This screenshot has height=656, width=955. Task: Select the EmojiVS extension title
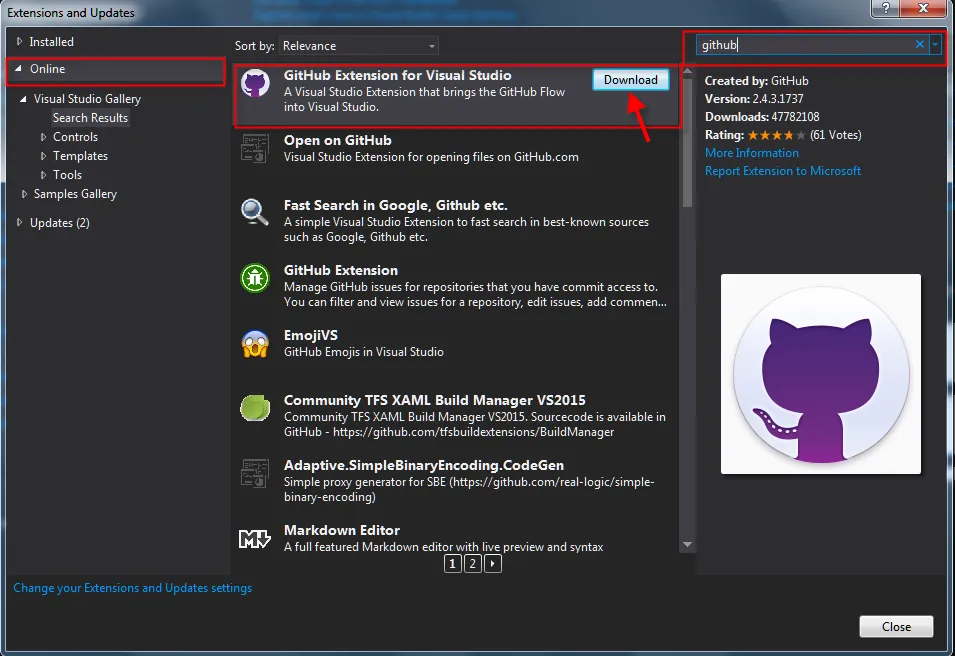coord(311,335)
